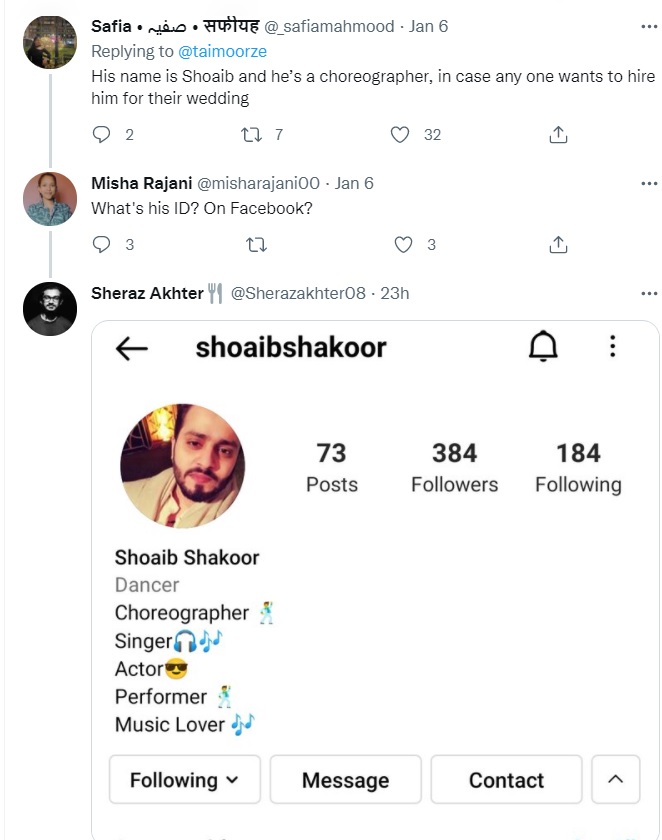The width and height of the screenshot is (662, 840).
Task: Open Sheraz Akhter's profile name link
Action: click(x=147, y=293)
